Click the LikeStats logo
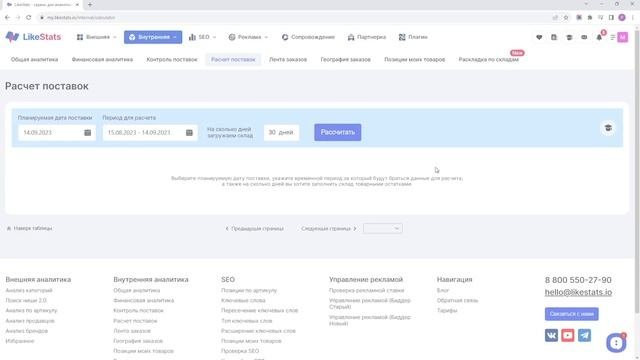640x360 pixels. (33, 37)
